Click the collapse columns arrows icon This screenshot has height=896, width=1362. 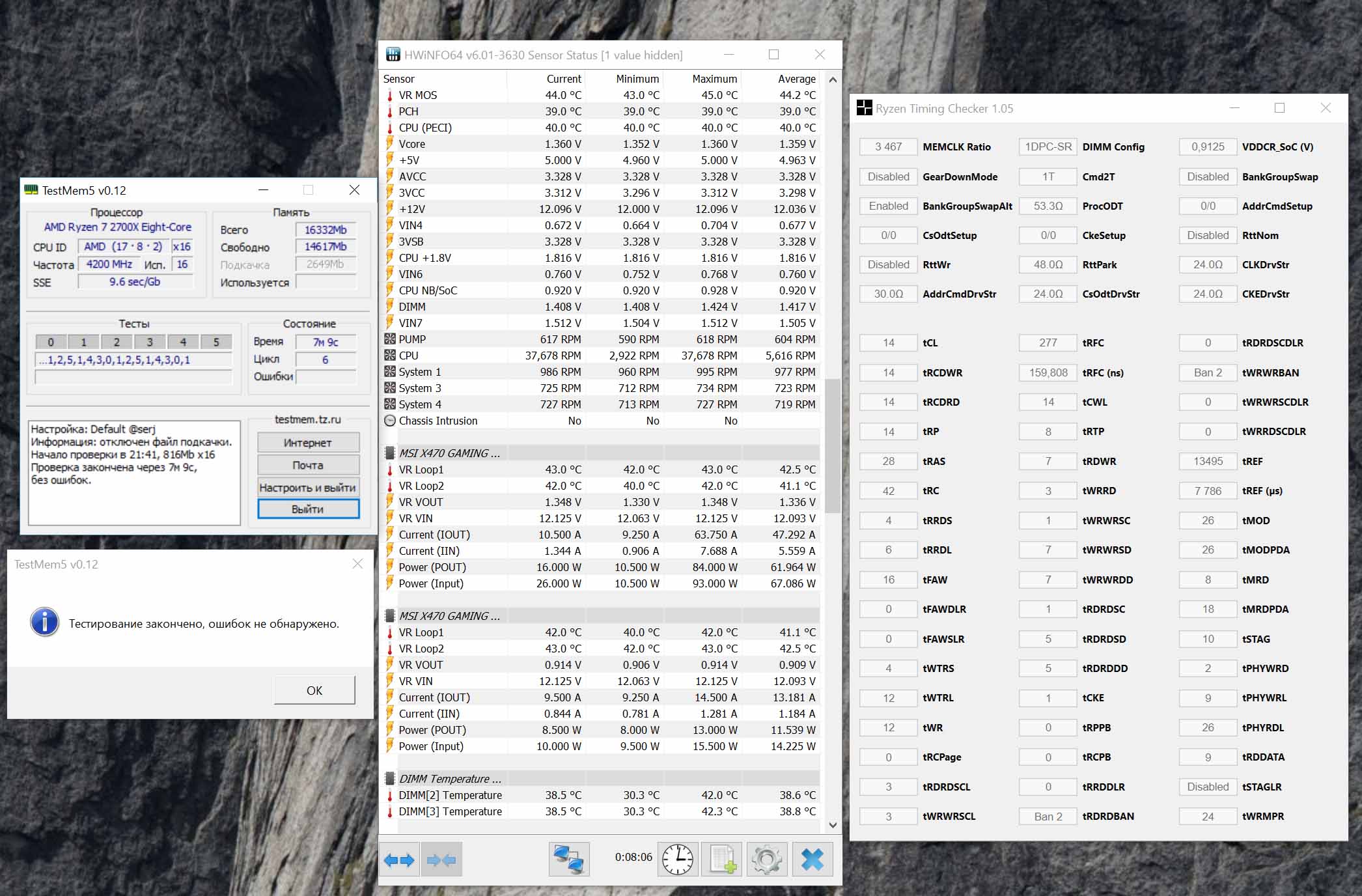click(x=441, y=860)
